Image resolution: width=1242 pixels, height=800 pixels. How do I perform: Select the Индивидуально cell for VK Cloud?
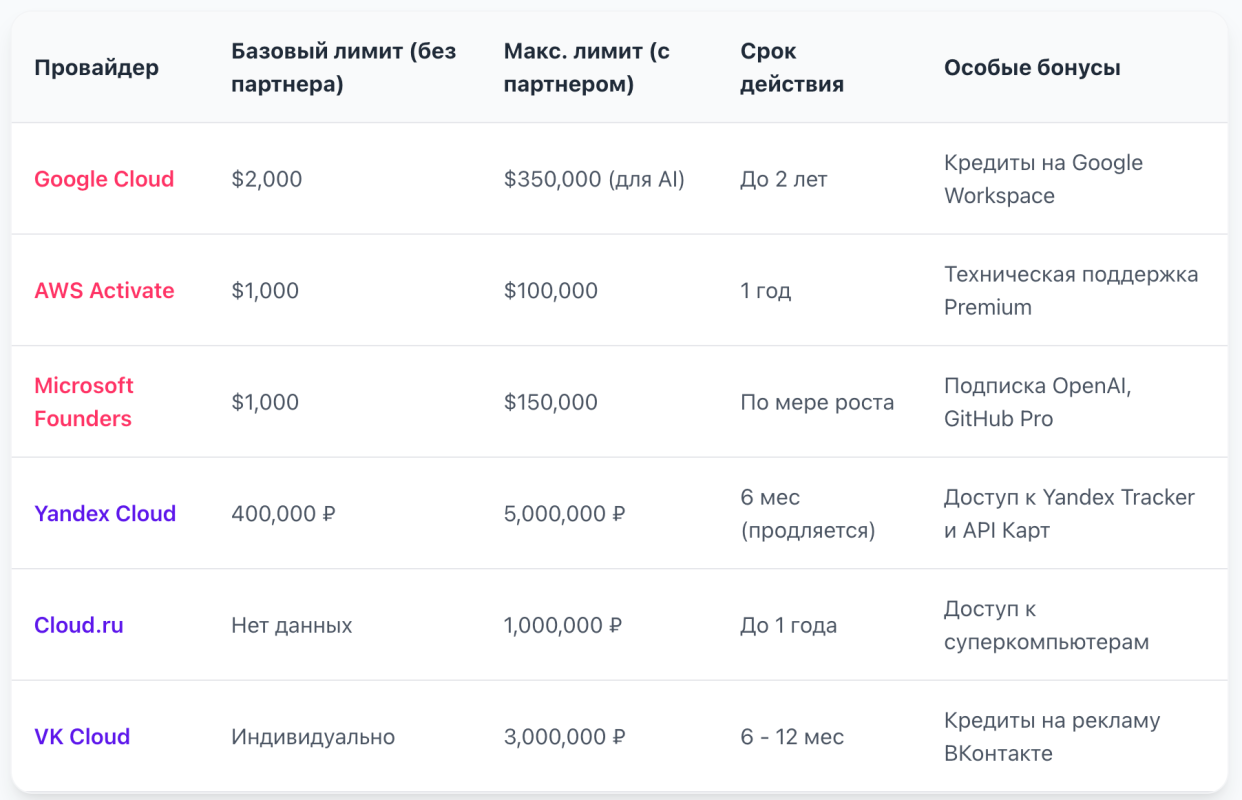[313, 737]
